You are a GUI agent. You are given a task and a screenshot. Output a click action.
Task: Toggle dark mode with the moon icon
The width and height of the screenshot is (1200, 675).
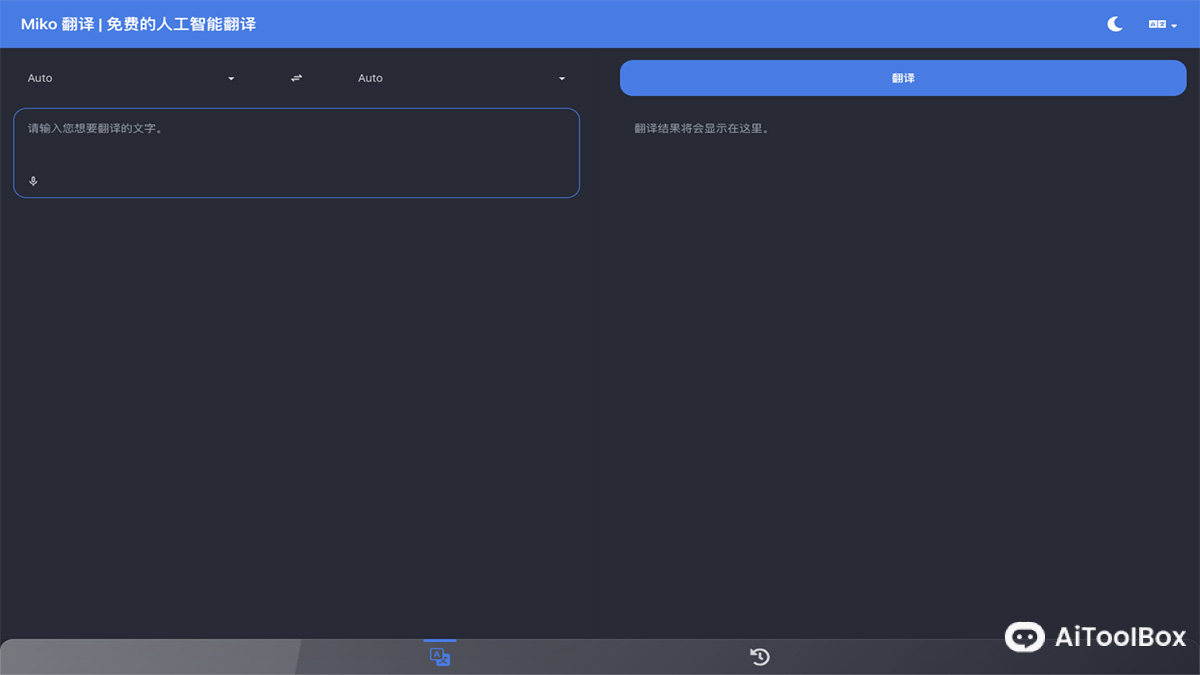coord(1114,23)
